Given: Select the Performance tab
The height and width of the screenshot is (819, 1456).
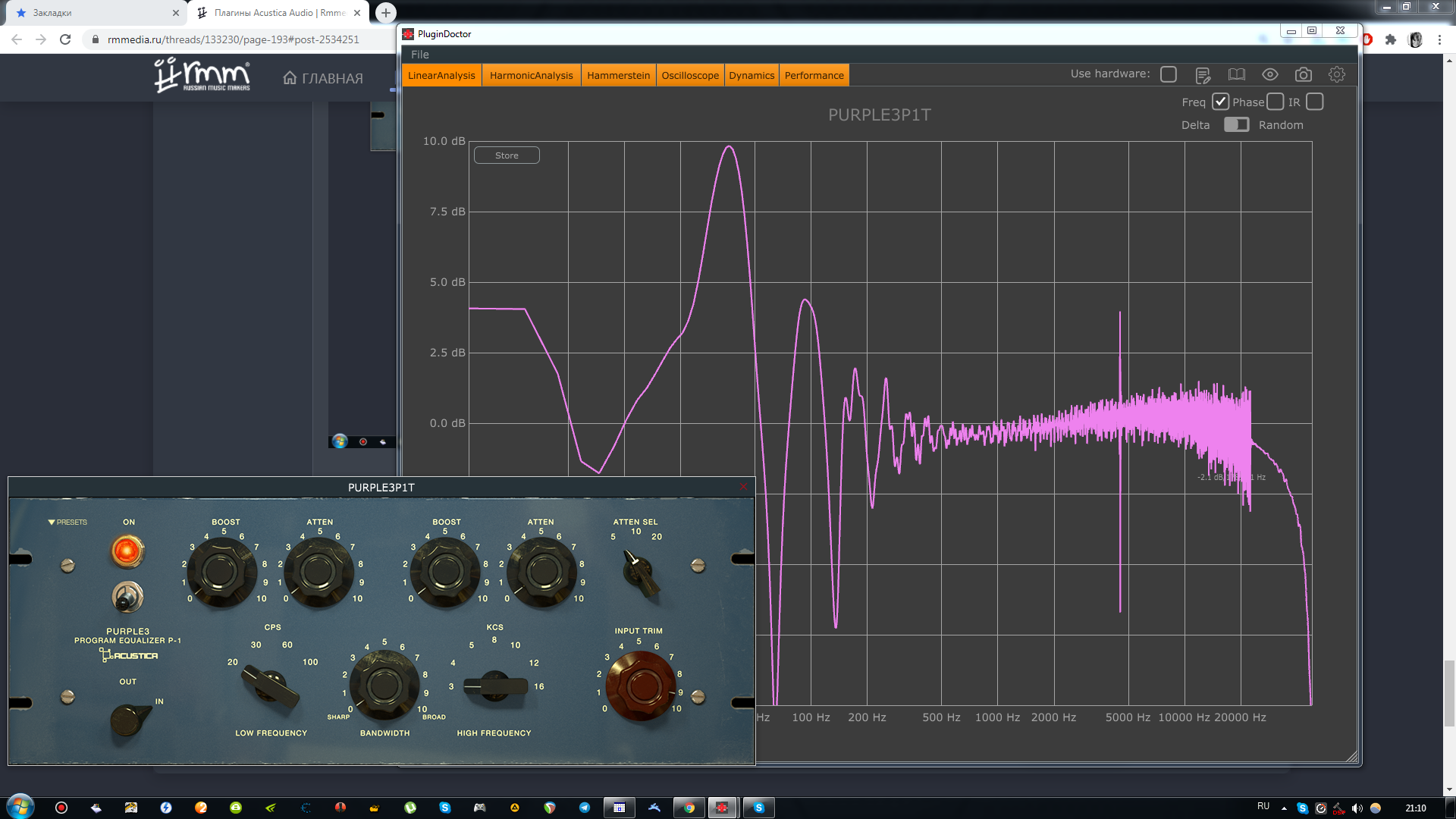Looking at the screenshot, I should pos(814,75).
